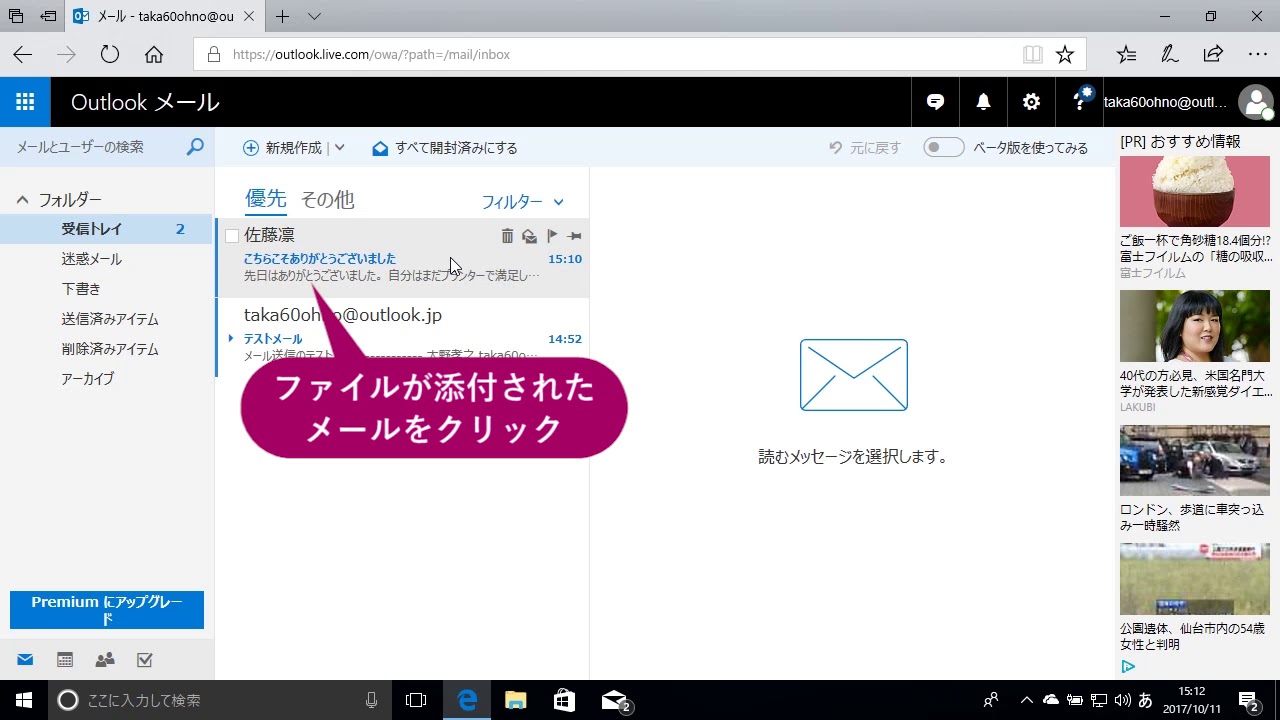This screenshot has width=1280, height=720.
Task: Open a new browser tab
Action: point(283,16)
